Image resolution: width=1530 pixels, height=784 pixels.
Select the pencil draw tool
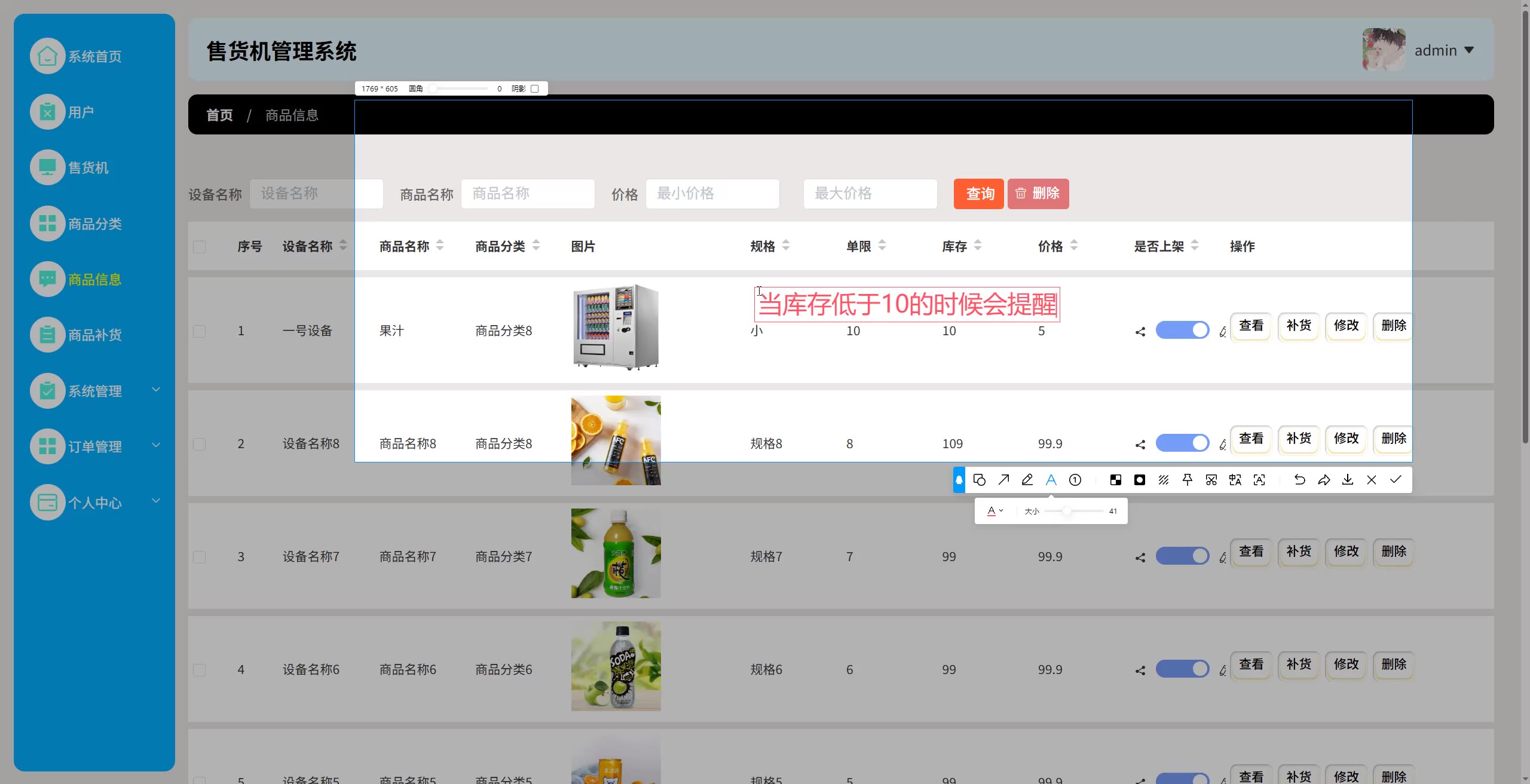click(1027, 480)
